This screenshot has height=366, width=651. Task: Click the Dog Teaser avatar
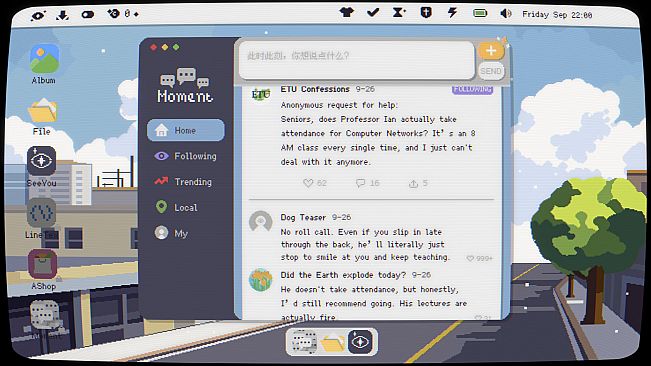261,222
